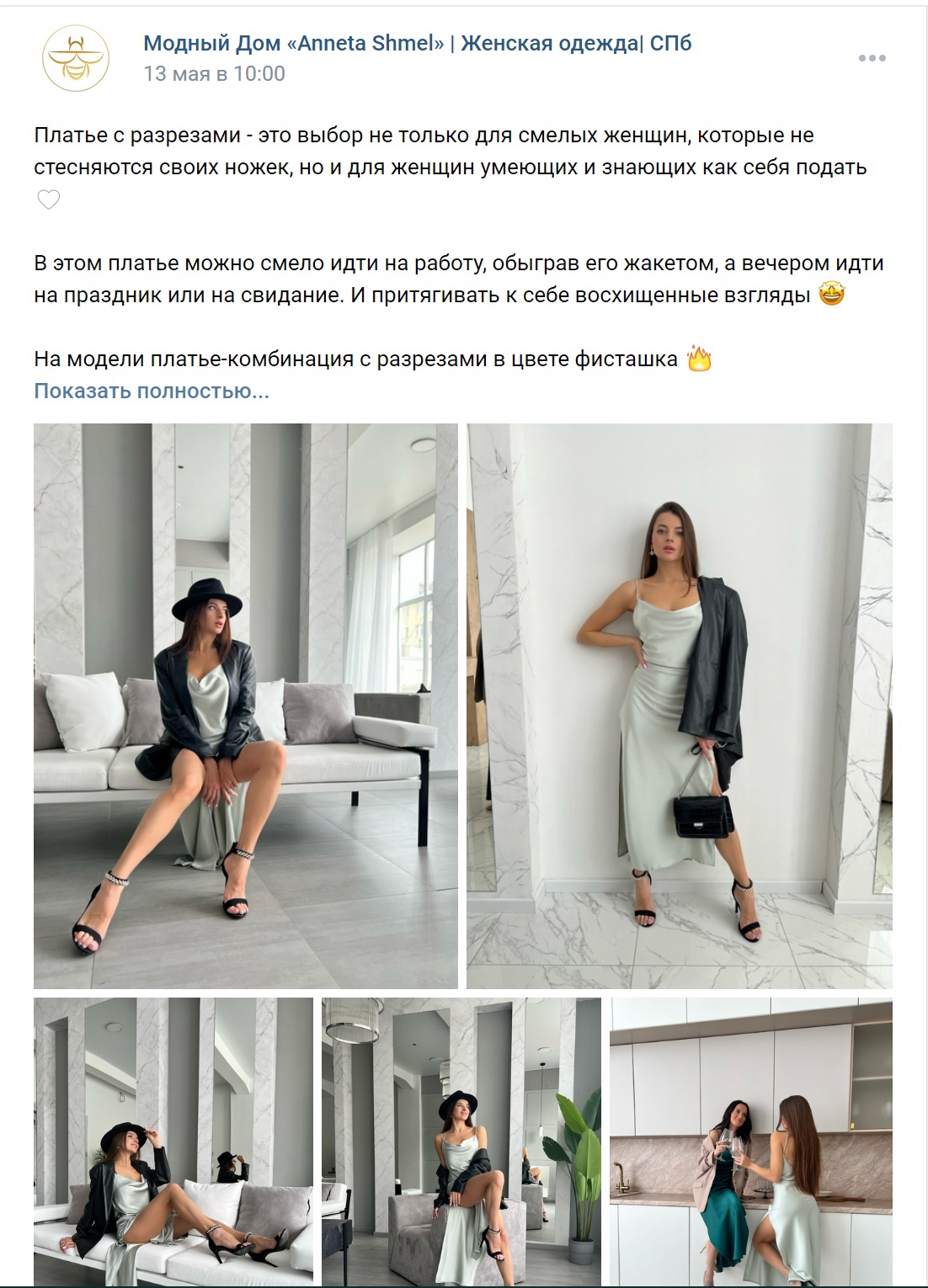Image resolution: width=928 pixels, height=1288 pixels.
Task: Click the fire emoji after фисташка
Action: [x=700, y=359]
